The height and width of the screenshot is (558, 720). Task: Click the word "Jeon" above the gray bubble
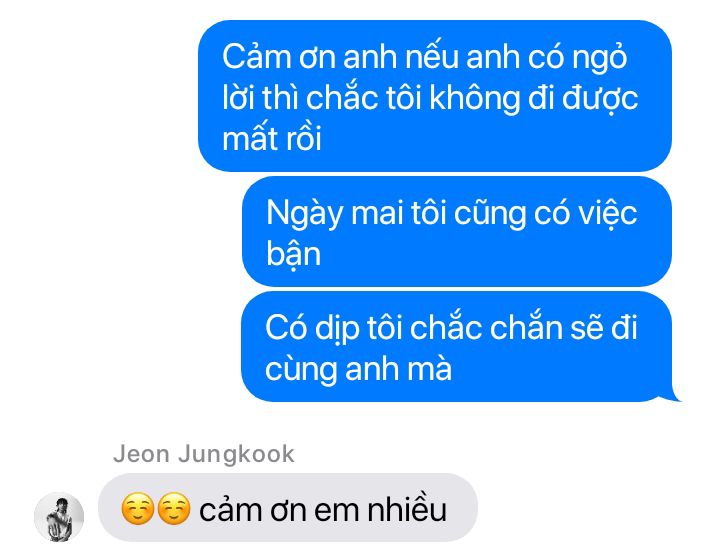click(x=141, y=454)
